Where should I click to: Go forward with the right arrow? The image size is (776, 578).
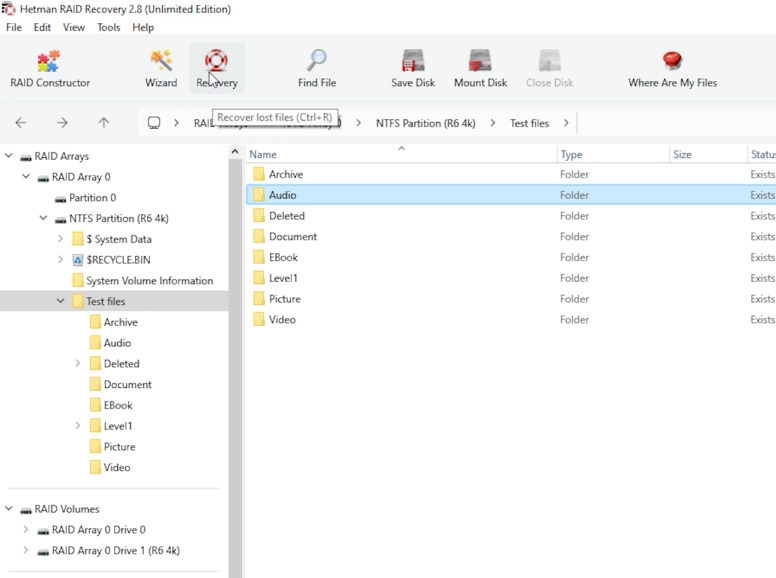pos(62,123)
